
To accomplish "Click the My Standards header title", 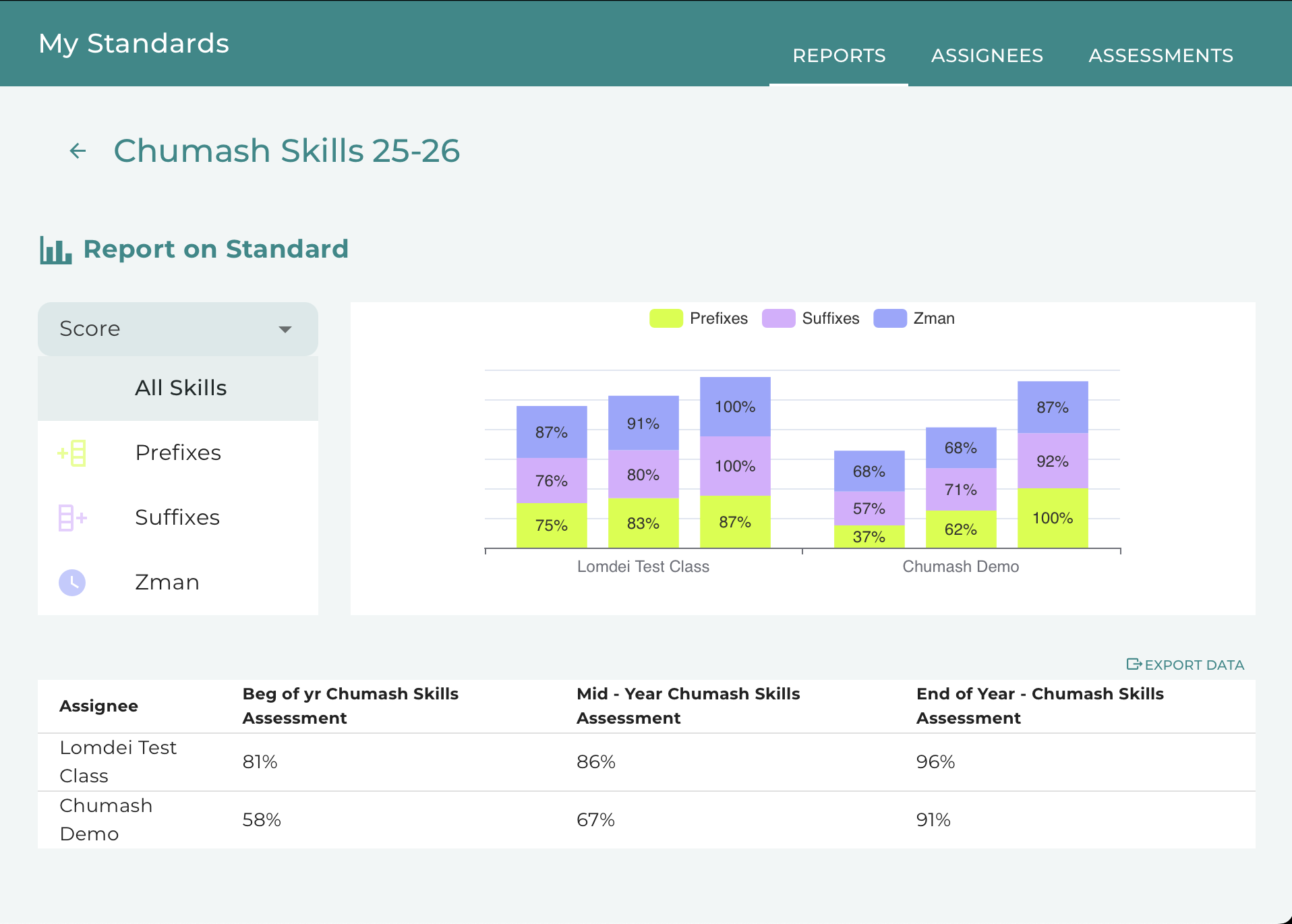I will 134,43.
